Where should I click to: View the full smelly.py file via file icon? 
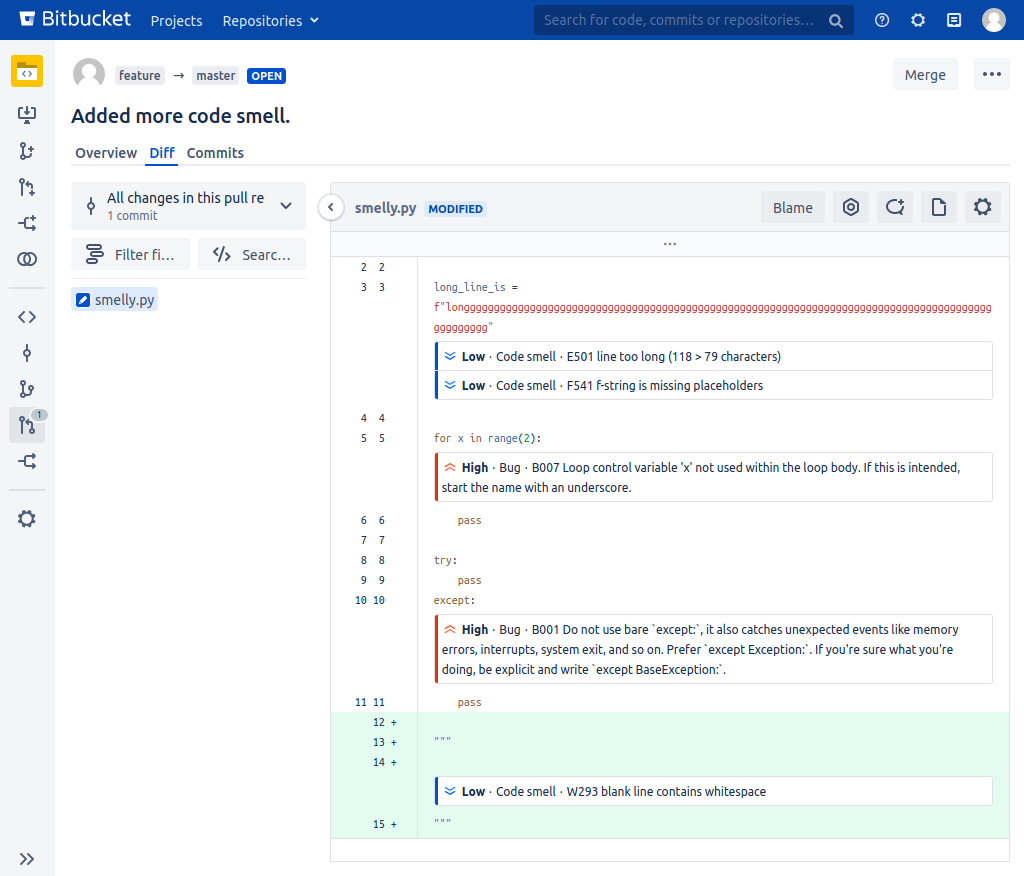click(938, 207)
